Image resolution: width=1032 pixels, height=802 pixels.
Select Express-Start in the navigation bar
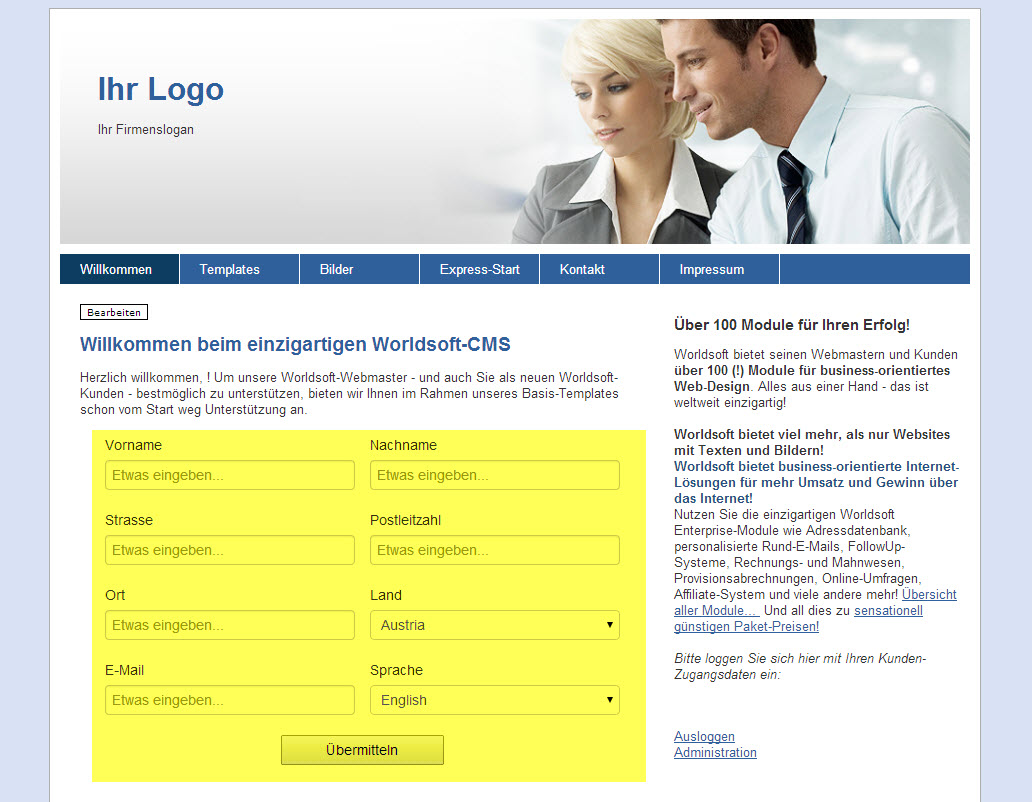479,269
